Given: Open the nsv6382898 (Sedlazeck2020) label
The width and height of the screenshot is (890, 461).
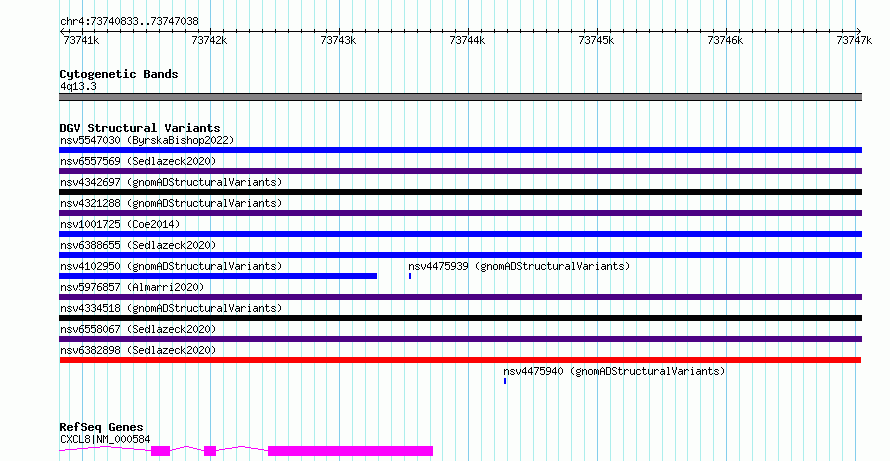Looking at the screenshot, I should tap(138, 350).
